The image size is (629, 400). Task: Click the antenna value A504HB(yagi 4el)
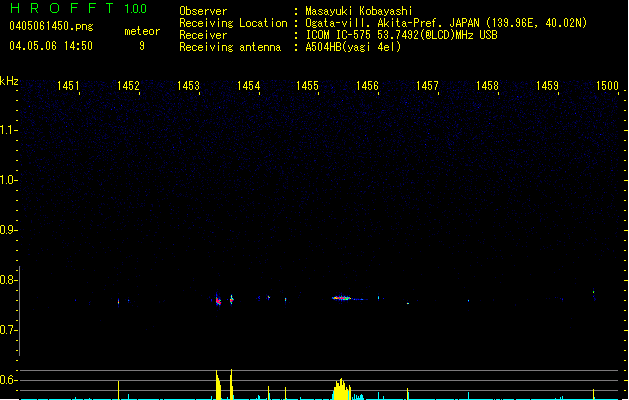click(353, 47)
